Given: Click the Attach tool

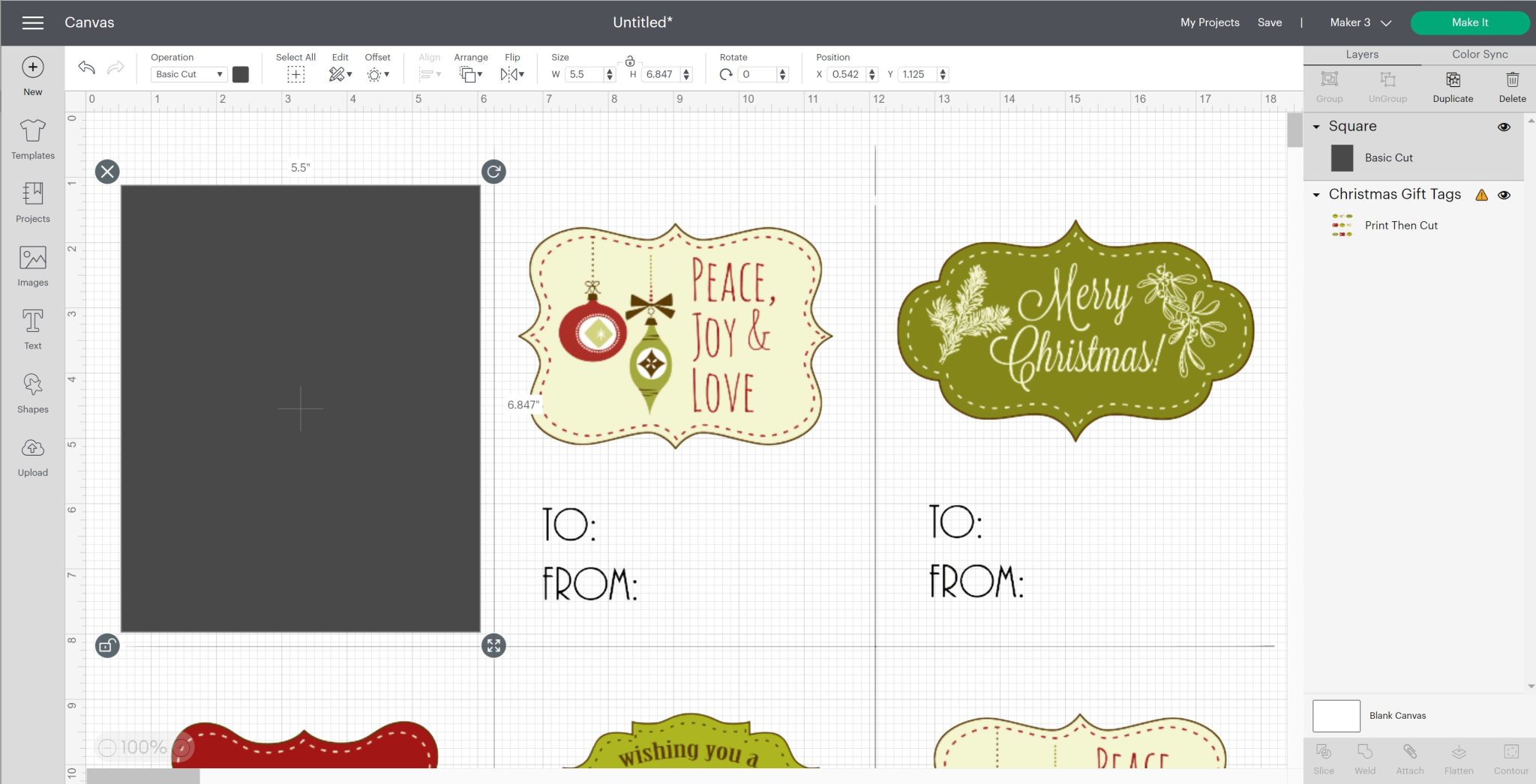Looking at the screenshot, I should point(1410,757).
